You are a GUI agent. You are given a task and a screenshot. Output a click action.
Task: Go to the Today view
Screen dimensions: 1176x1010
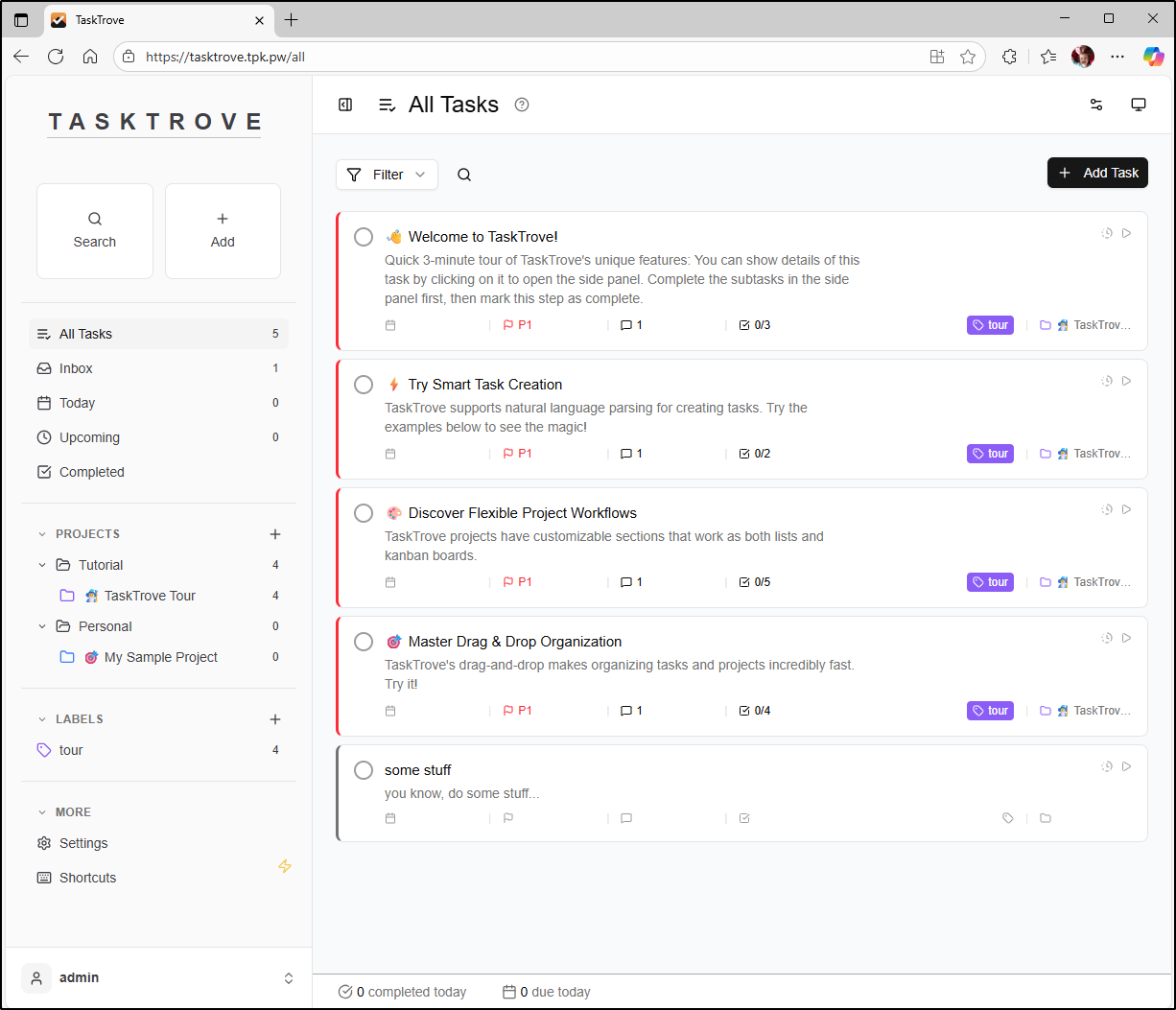(158, 403)
